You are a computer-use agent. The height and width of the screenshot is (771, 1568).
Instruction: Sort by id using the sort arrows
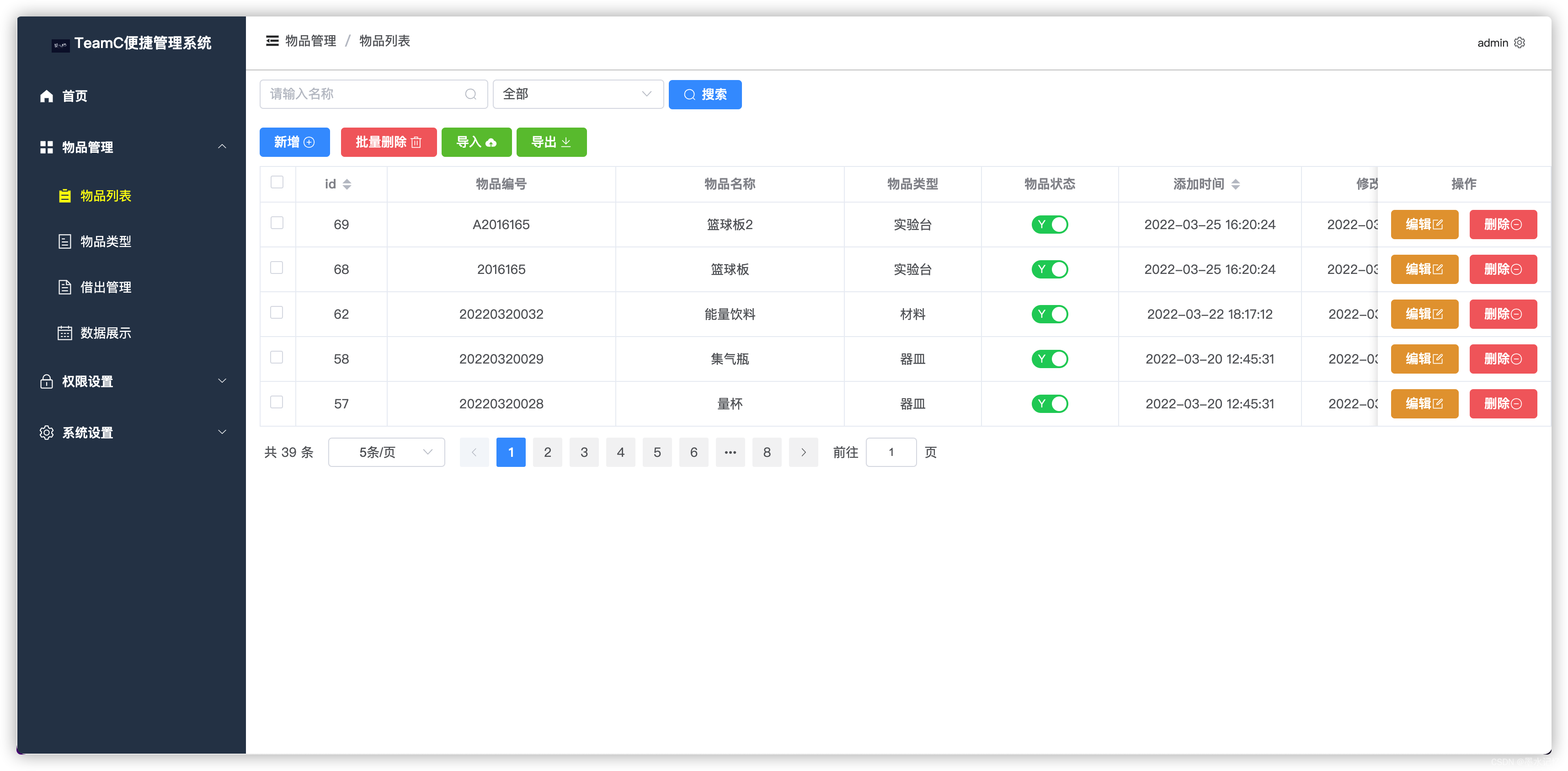coord(347,185)
